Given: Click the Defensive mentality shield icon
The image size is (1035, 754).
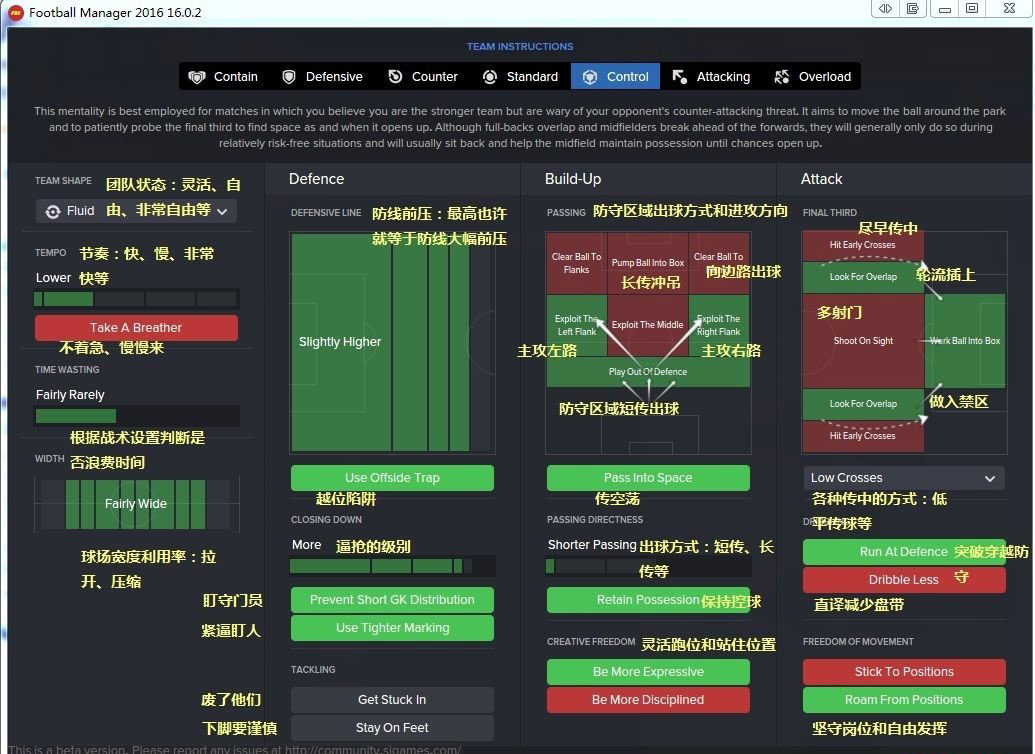Looking at the screenshot, I should point(288,77).
